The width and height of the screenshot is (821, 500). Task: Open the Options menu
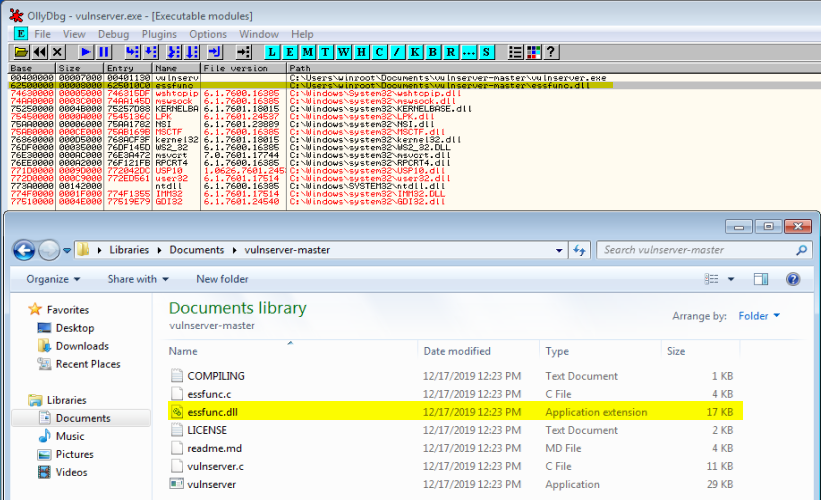pyautogui.click(x=208, y=34)
